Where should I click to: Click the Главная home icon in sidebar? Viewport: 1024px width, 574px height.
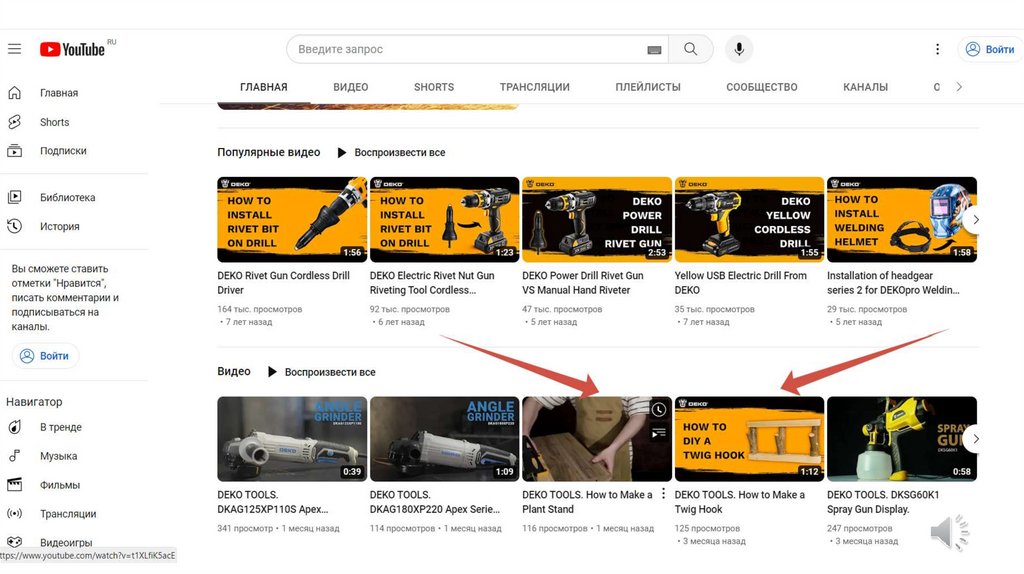14,93
